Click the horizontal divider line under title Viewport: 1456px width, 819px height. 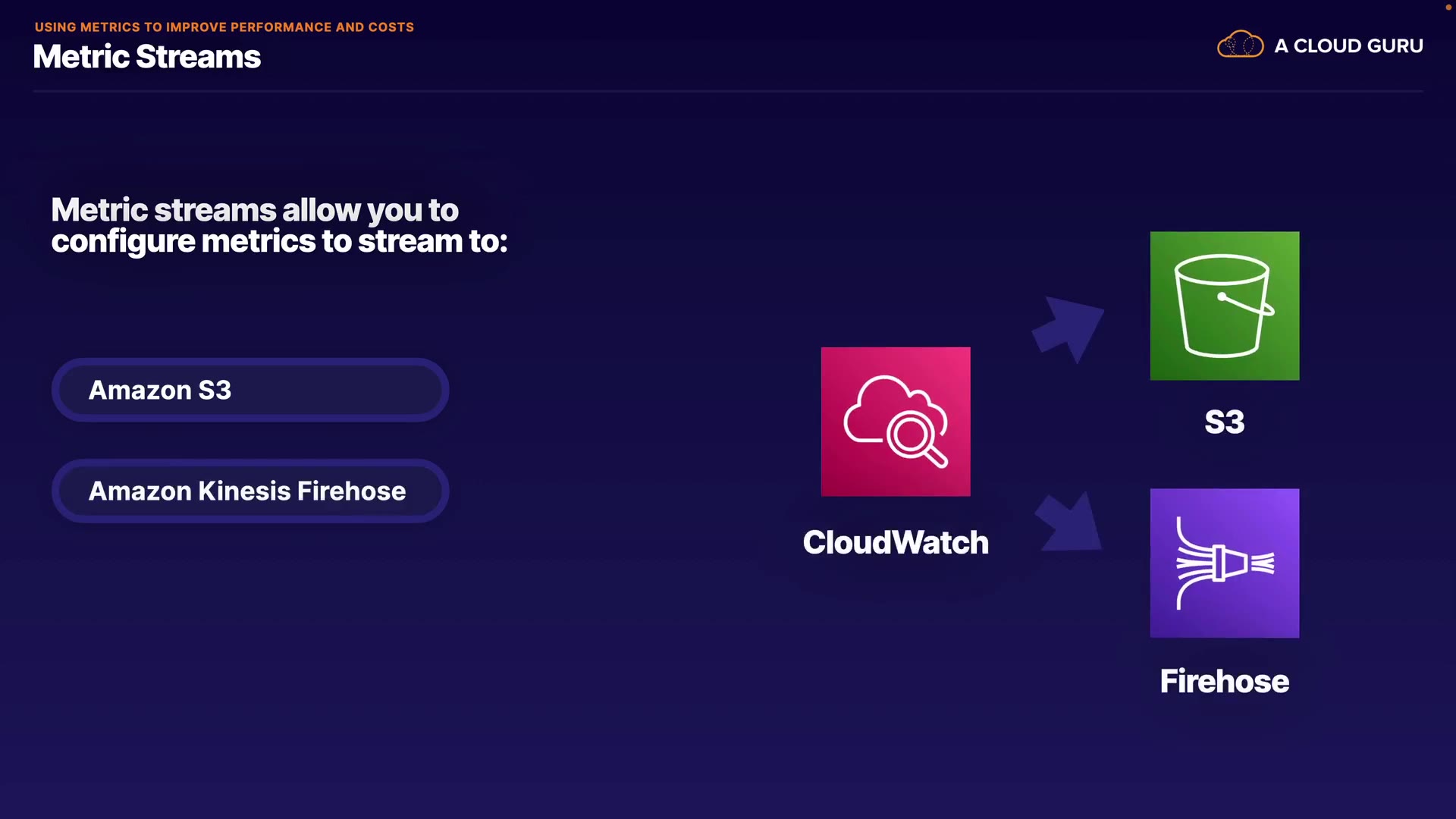[728, 91]
